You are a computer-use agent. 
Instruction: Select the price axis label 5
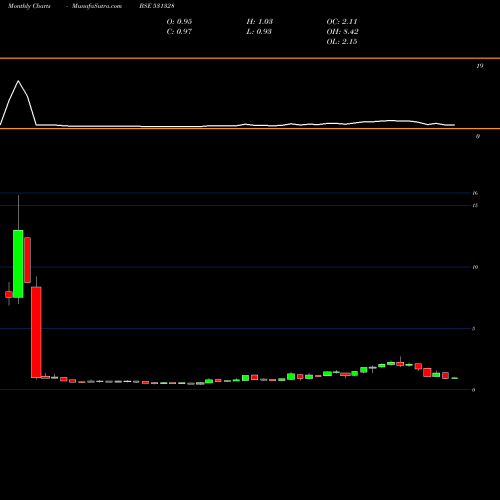pyautogui.click(x=473, y=329)
